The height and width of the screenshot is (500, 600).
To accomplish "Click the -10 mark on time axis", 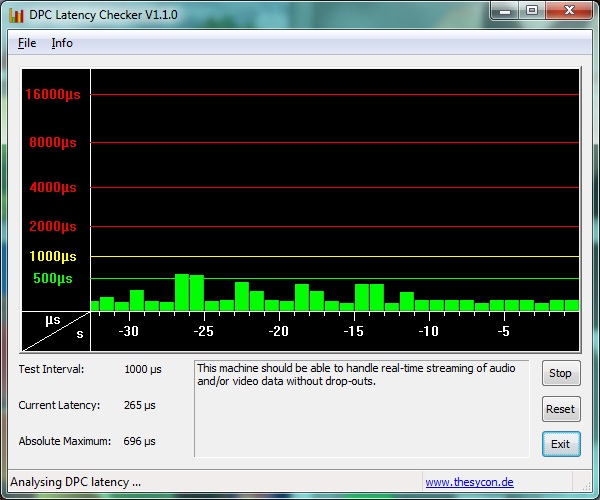I will point(428,331).
